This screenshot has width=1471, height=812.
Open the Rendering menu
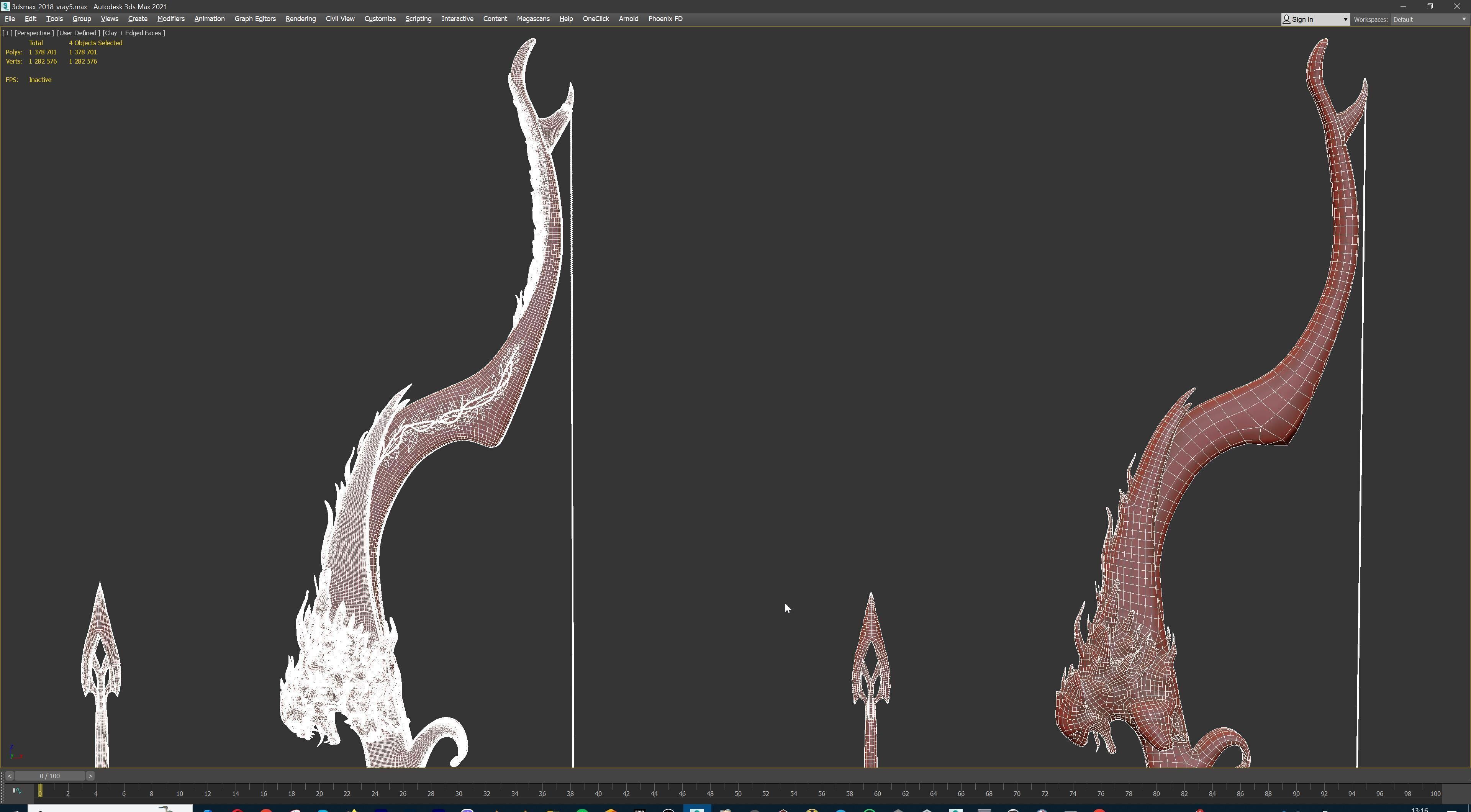click(x=300, y=19)
